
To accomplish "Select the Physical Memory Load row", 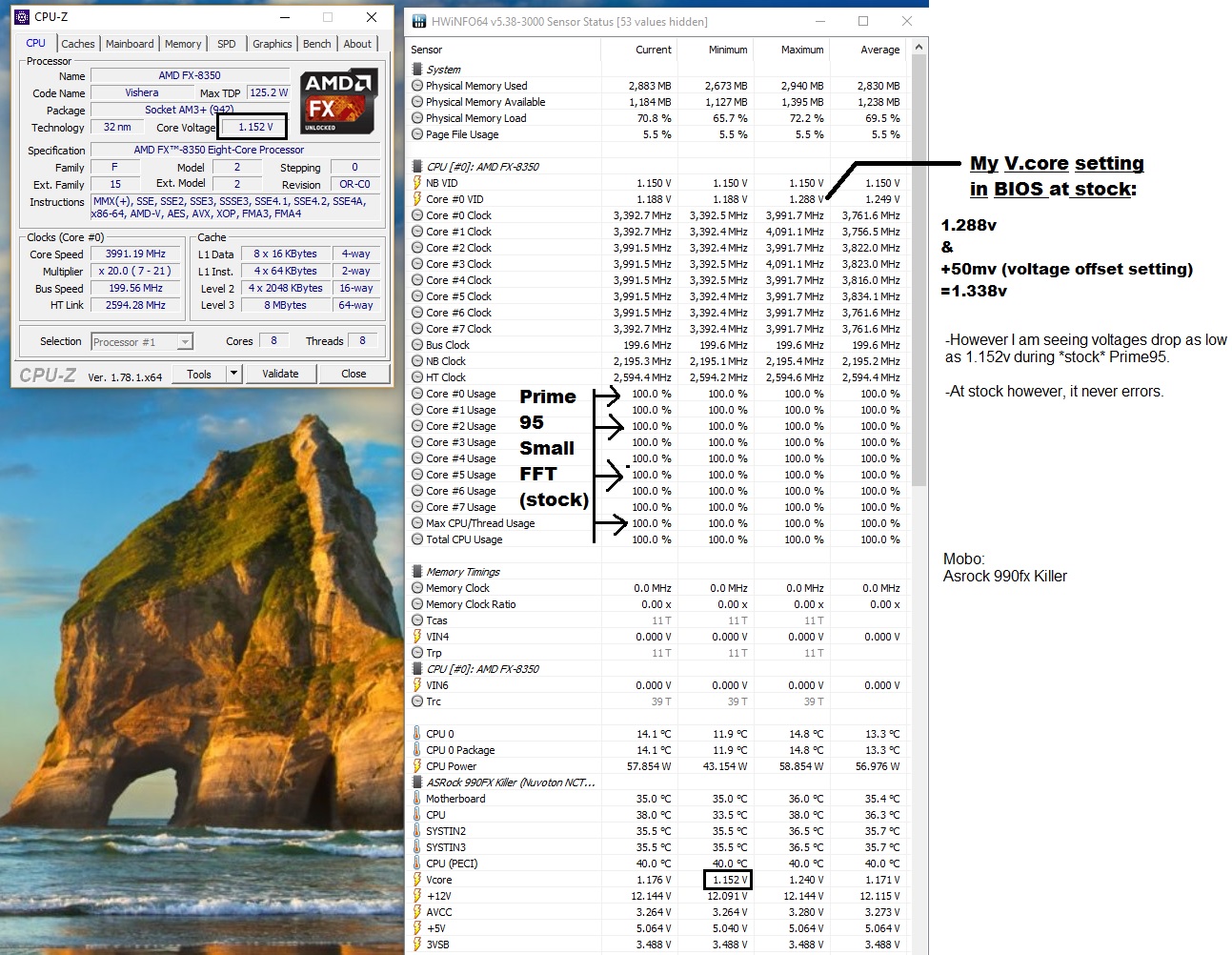I will pos(656,118).
